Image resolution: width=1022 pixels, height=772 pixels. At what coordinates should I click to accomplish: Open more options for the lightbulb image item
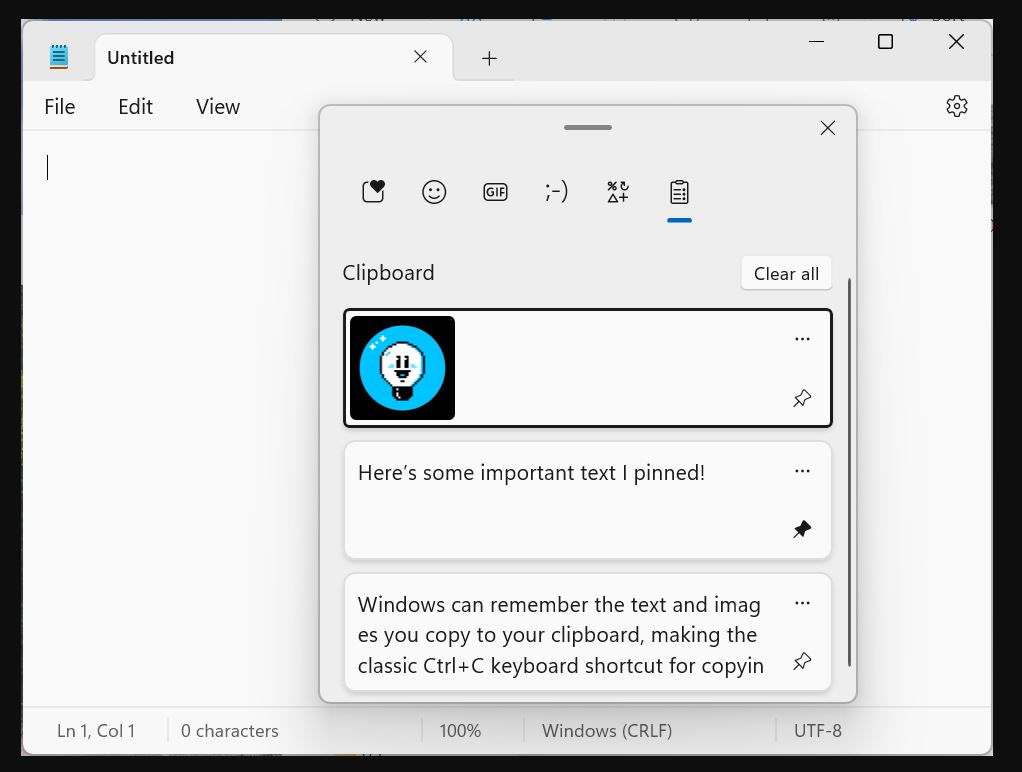802,339
